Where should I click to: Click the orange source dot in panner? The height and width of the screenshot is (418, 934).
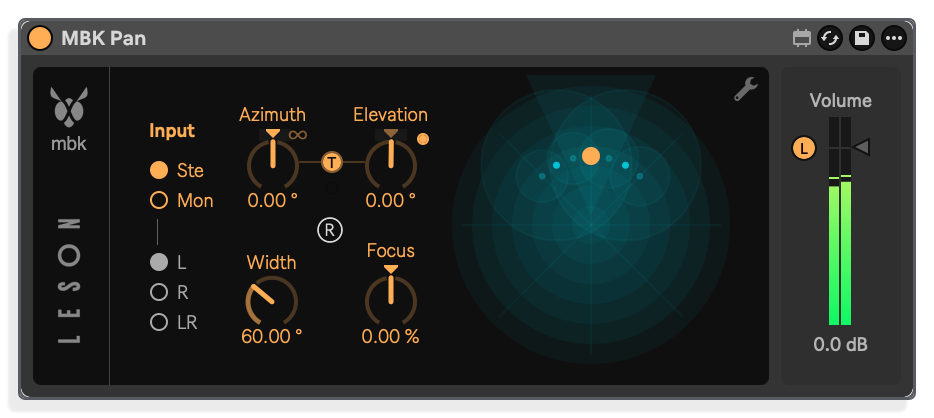[590, 156]
